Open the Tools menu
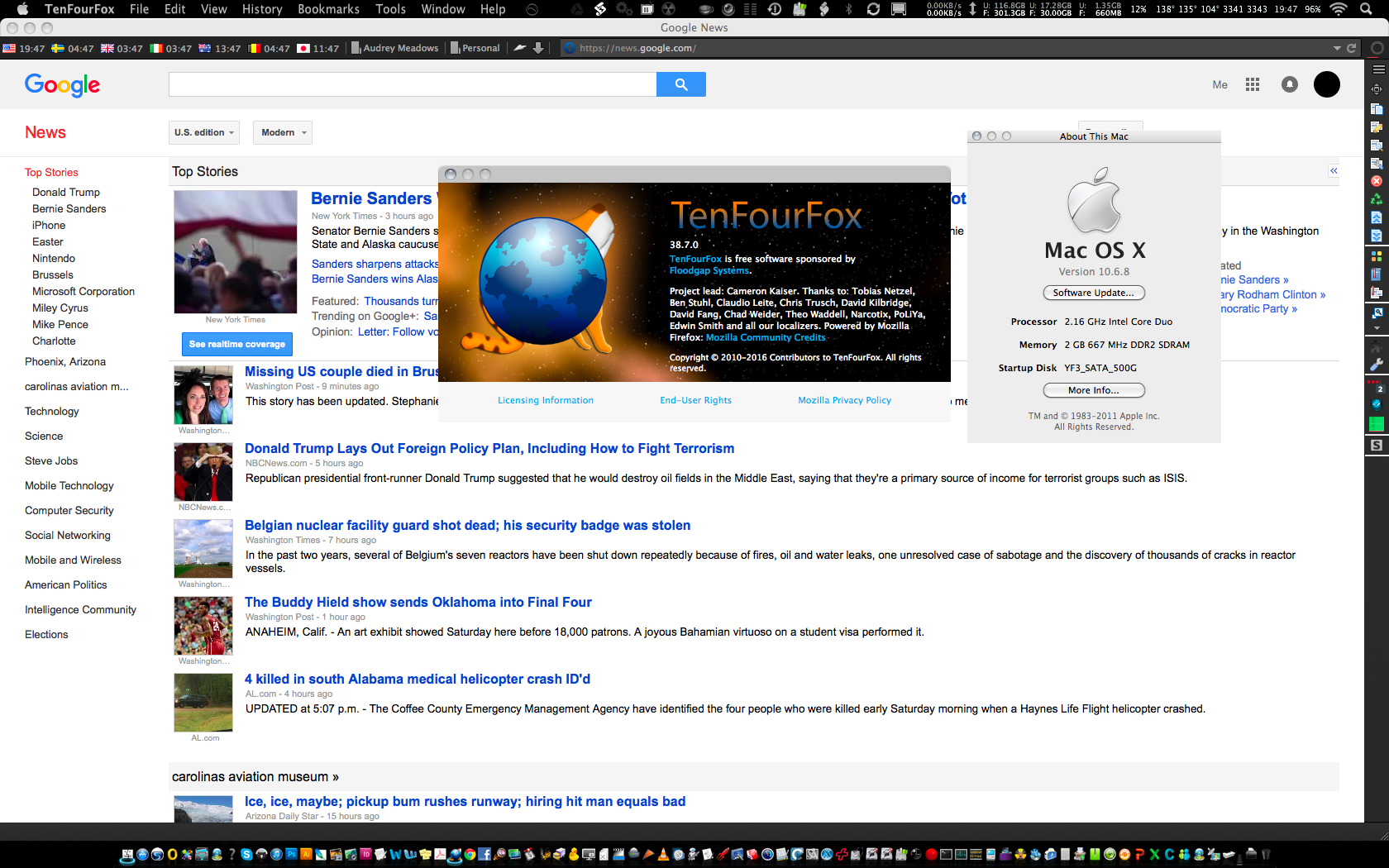 coord(390,9)
